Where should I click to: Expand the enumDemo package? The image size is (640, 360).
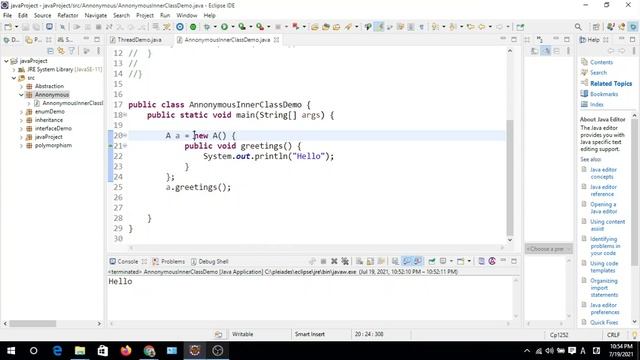coord(21,112)
